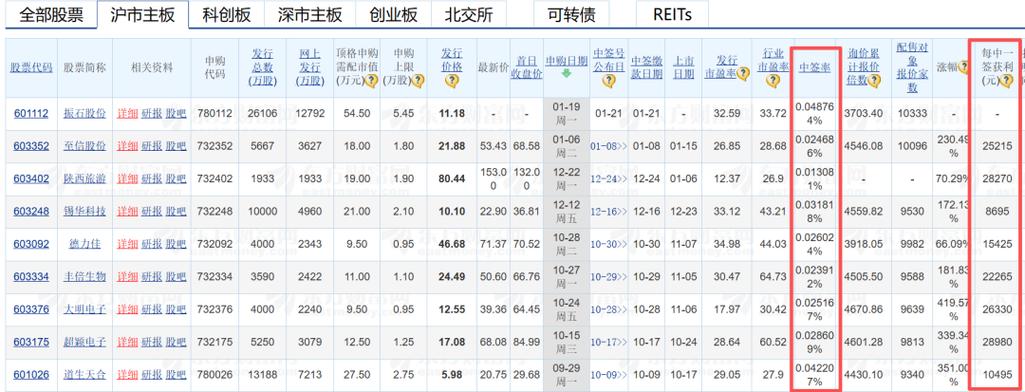
Task: Open help icon beside 询价累计报价倍数 header
Action: 874,81
